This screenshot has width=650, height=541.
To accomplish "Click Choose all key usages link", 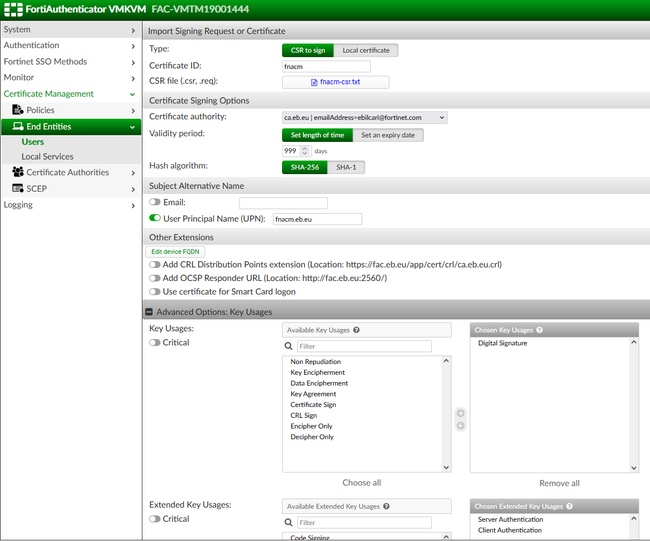I will pos(361,483).
